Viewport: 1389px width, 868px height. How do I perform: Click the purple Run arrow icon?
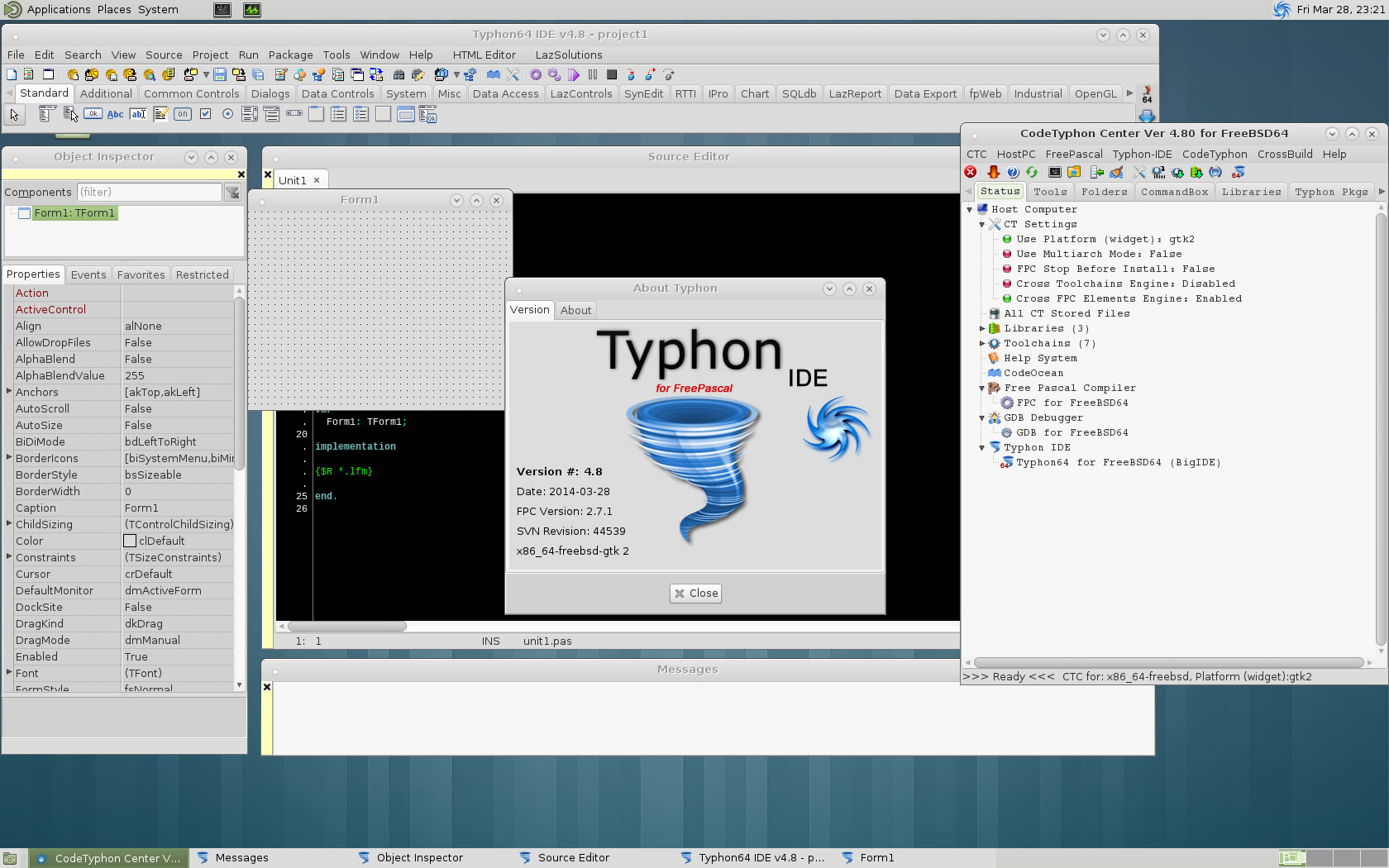tap(574, 74)
